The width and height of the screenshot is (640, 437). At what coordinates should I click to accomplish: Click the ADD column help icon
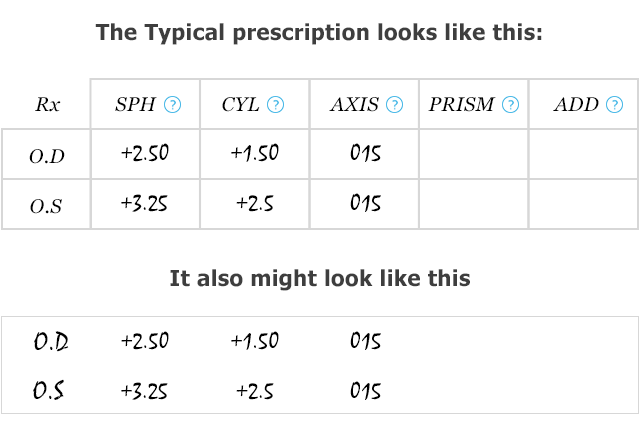615,104
